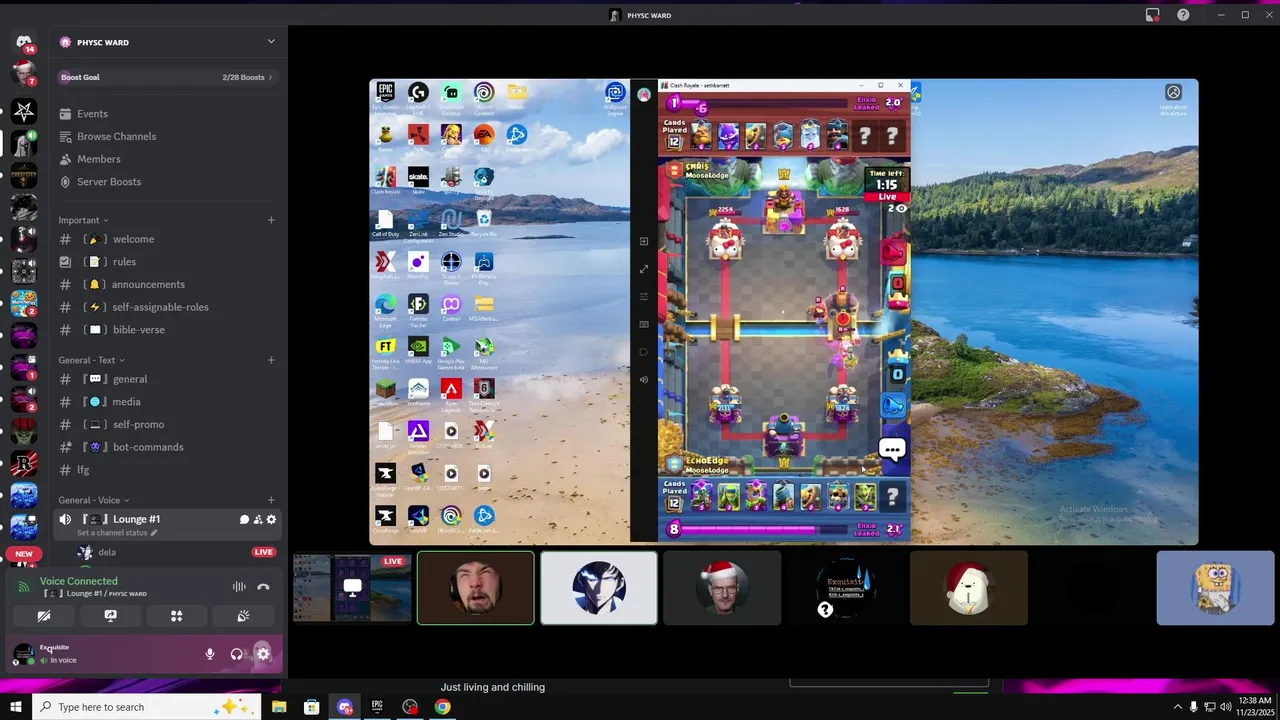Select Santa hat bear participant tile
This screenshot has height=720, width=1280.
(x=969, y=588)
